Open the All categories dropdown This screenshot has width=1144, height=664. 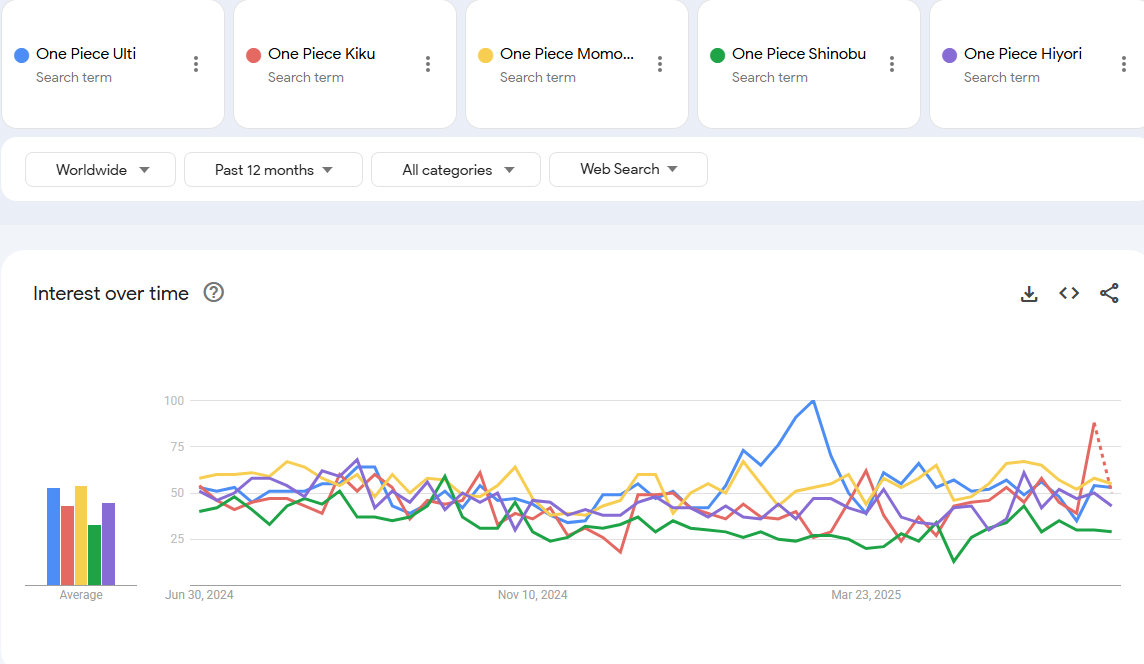coord(456,169)
